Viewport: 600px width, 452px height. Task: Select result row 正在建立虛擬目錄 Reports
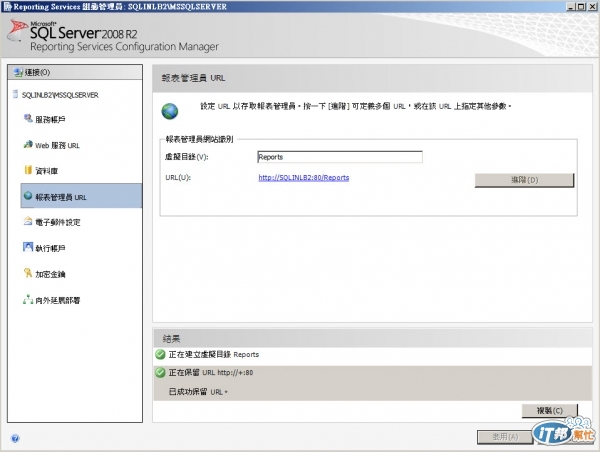coord(372,354)
